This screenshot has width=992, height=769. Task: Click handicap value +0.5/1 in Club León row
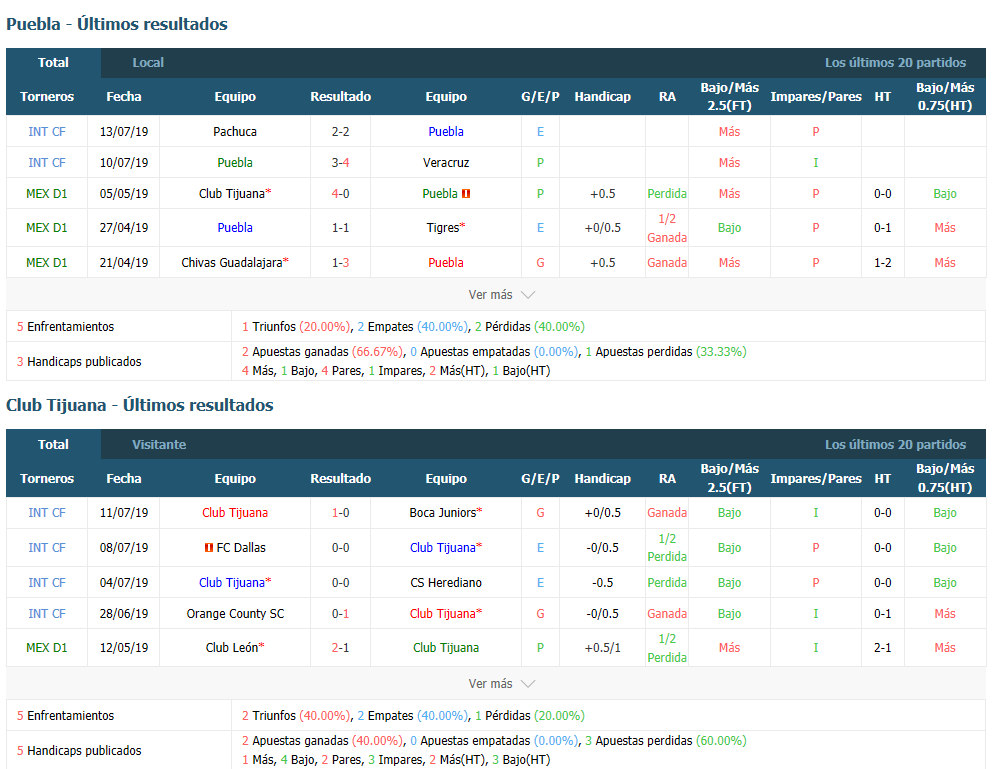point(602,648)
